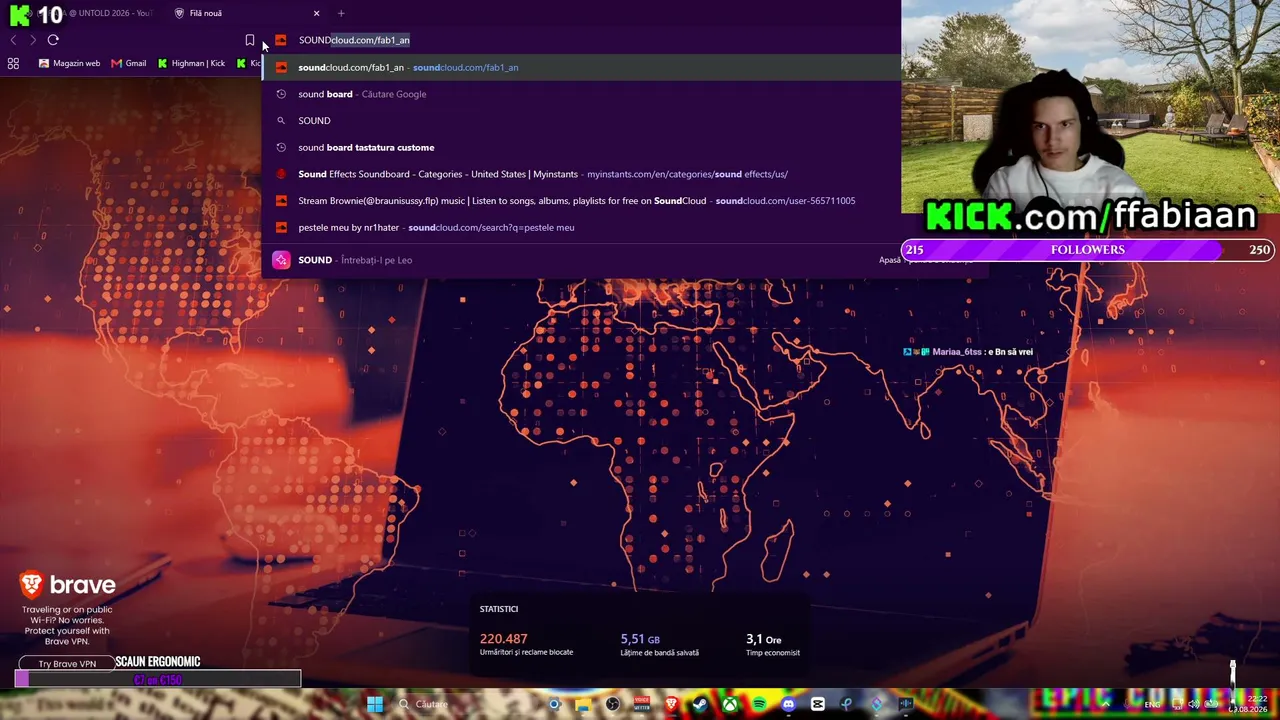Select the soundcloud.com/fab1_an autocomplete suggestion
Screen dimensions: 1280x720
pos(581,67)
